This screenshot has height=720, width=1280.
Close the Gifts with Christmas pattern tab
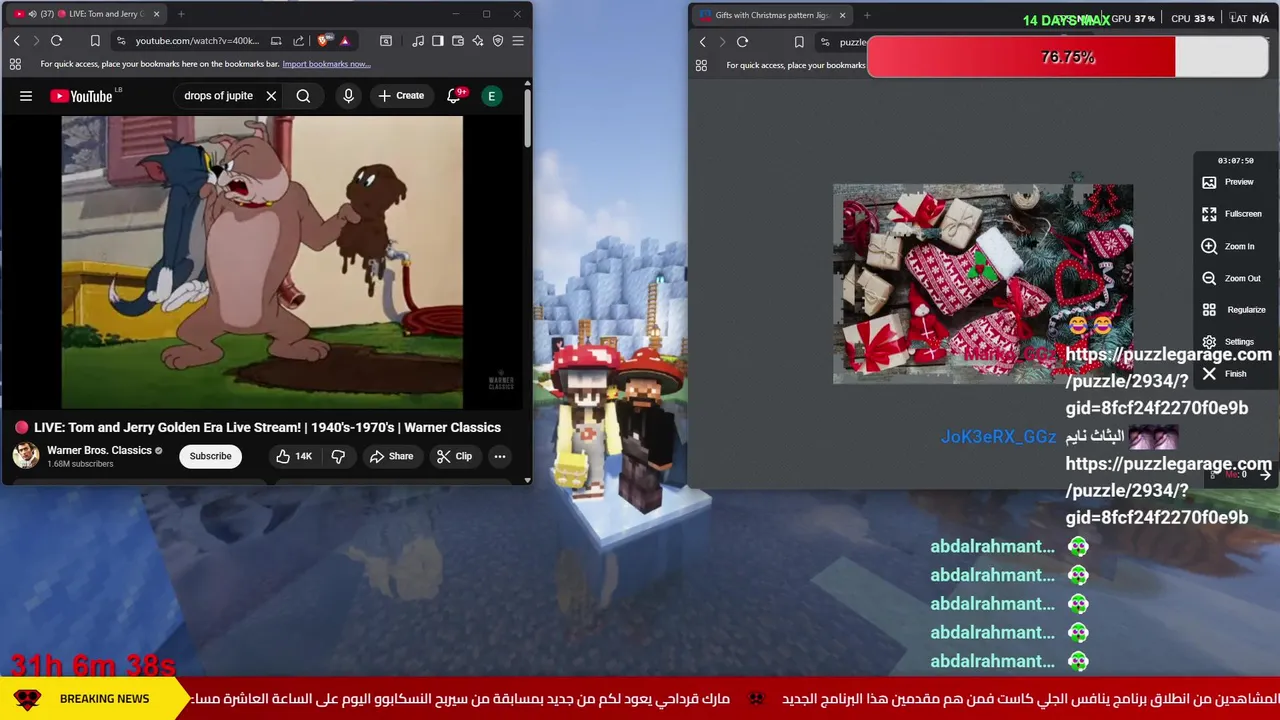coord(842,15)
